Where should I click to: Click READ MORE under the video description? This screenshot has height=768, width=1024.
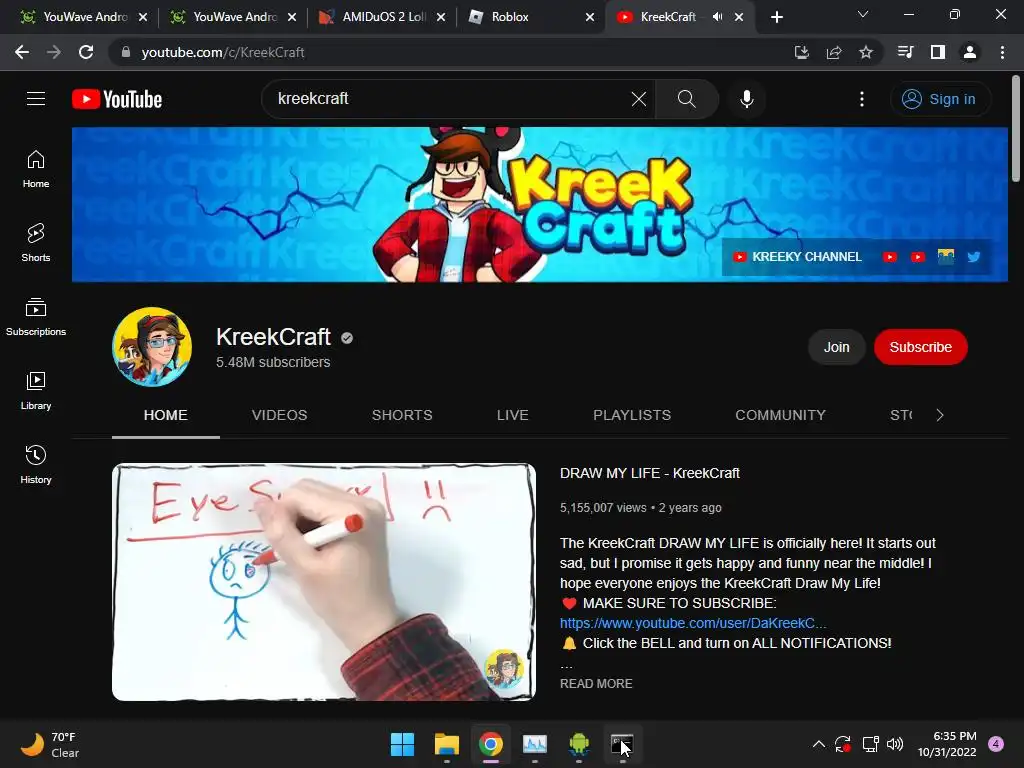596,684
